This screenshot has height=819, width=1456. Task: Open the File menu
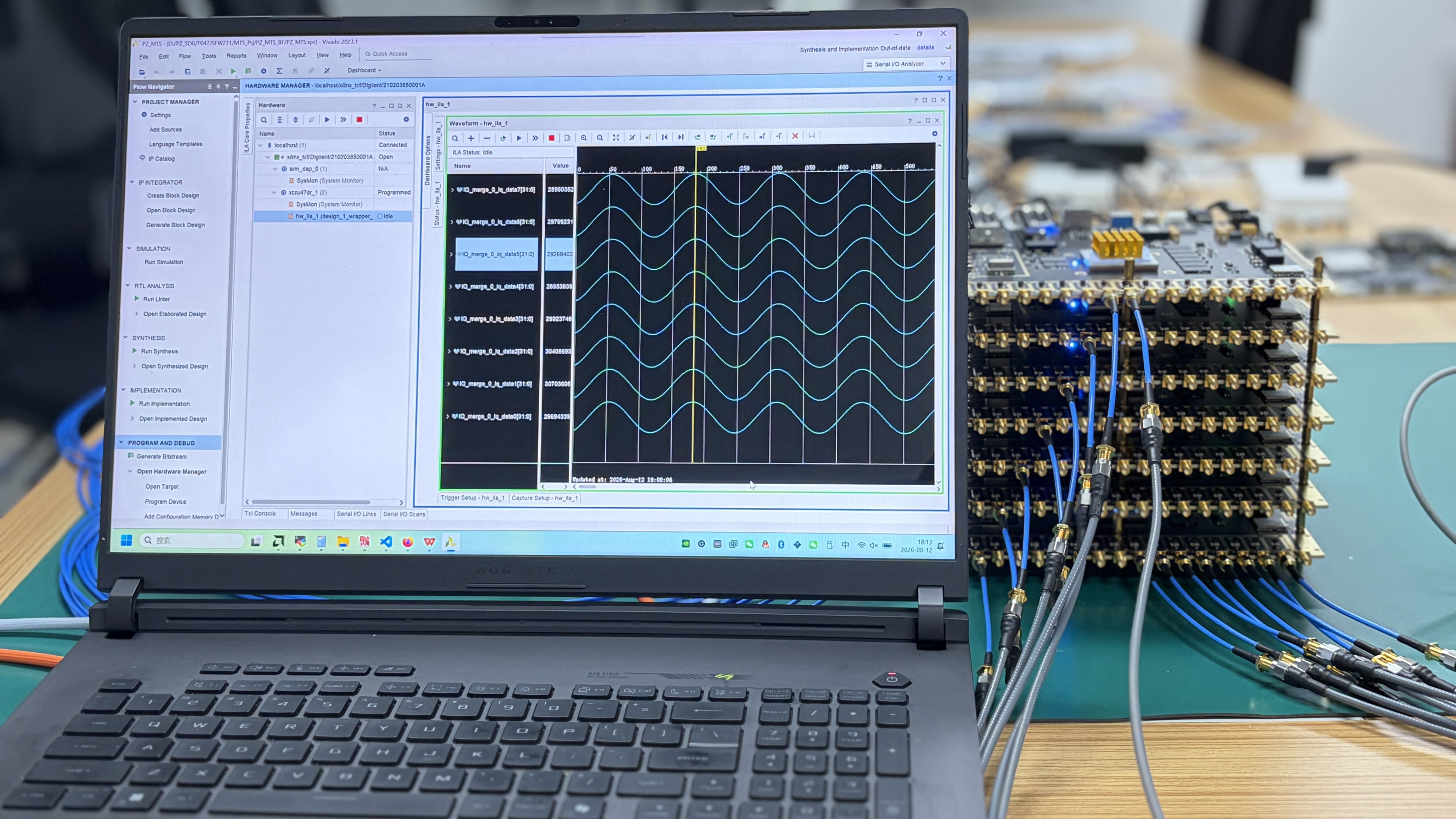pos(144,57)
